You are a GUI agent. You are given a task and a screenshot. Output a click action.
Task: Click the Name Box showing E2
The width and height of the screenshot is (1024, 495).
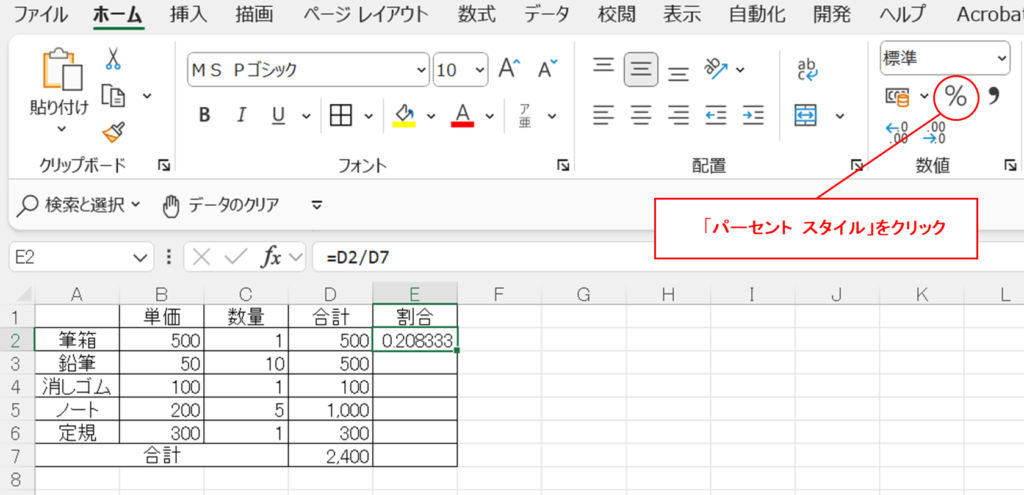tap(70, 257)
